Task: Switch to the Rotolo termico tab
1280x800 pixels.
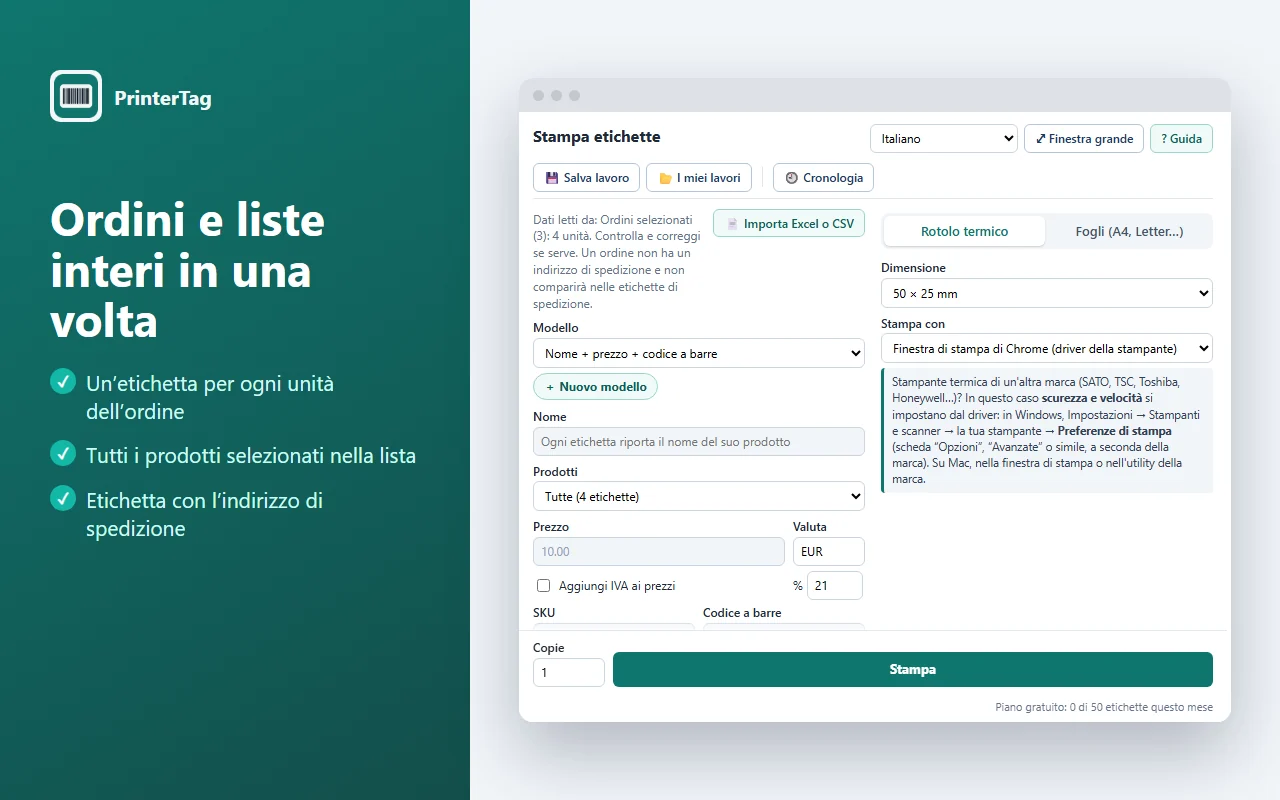Action: click(965, 231)
